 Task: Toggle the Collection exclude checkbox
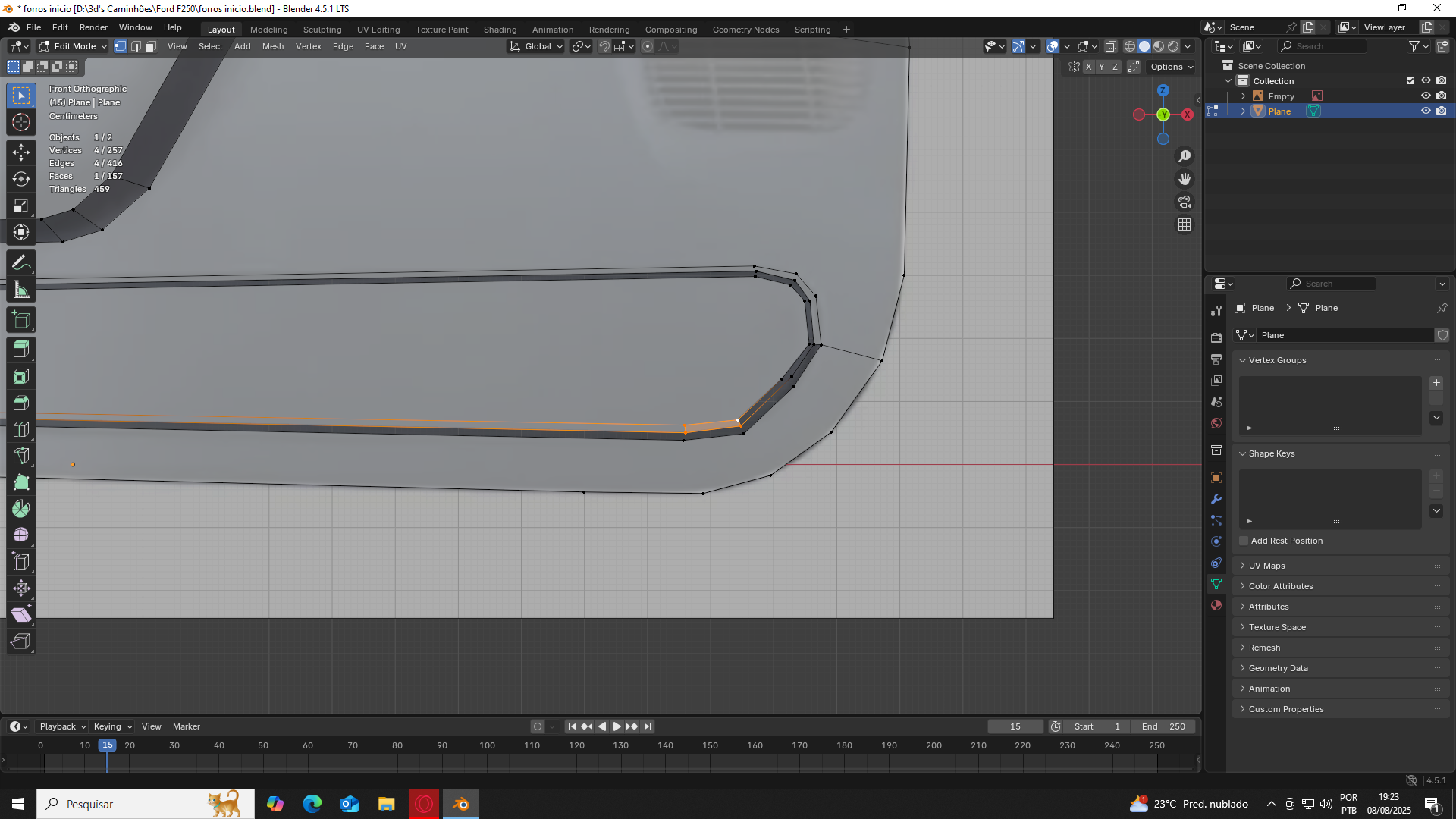click(1410, 80)
